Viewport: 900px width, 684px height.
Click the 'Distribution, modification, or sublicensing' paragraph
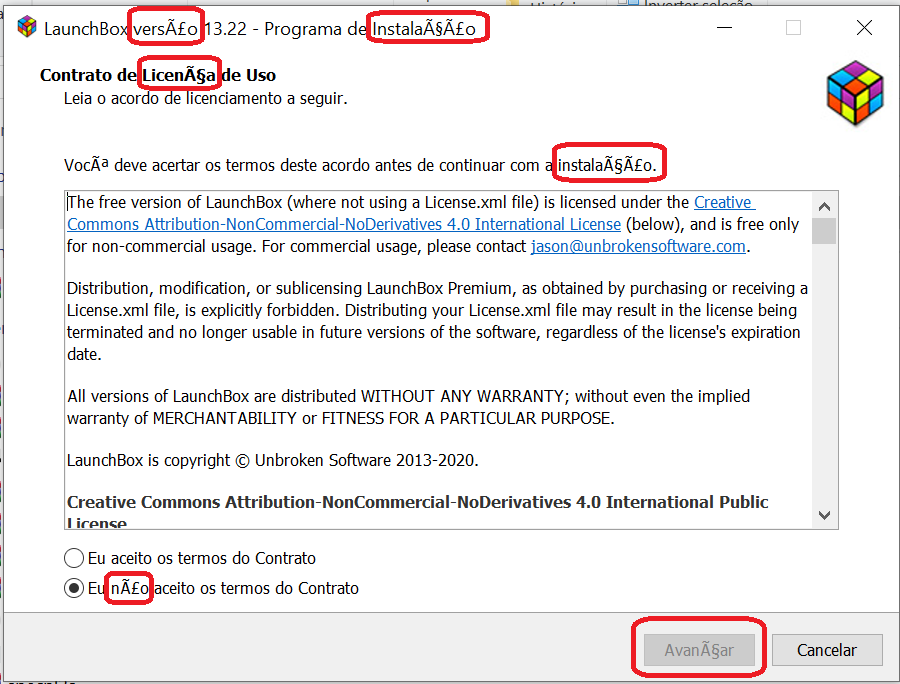(437, 321)
